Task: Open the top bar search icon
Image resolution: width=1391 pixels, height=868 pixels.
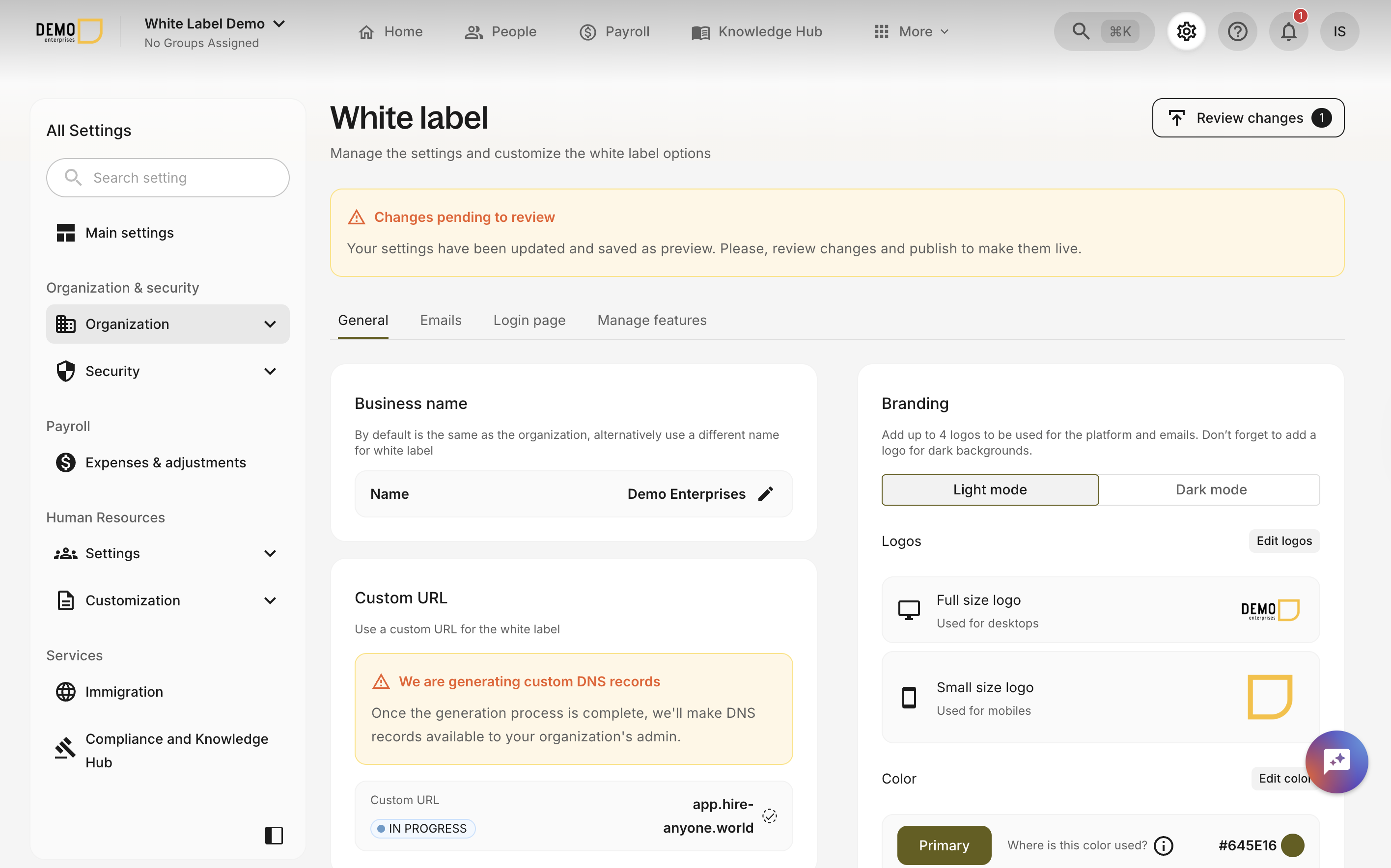Action: pos(1081,31)
